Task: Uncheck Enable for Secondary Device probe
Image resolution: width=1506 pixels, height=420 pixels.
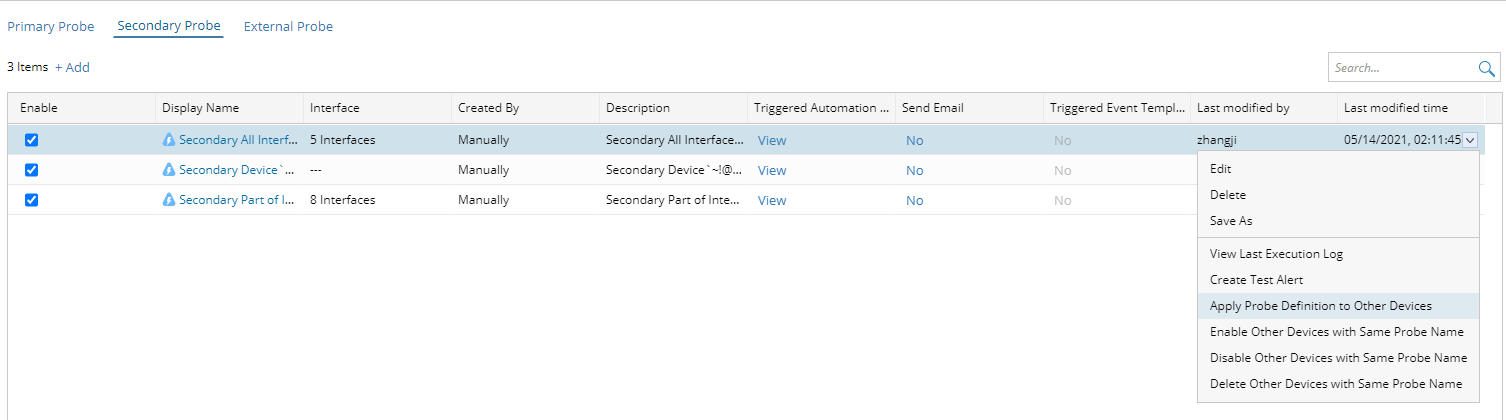Action: (31, 170)
